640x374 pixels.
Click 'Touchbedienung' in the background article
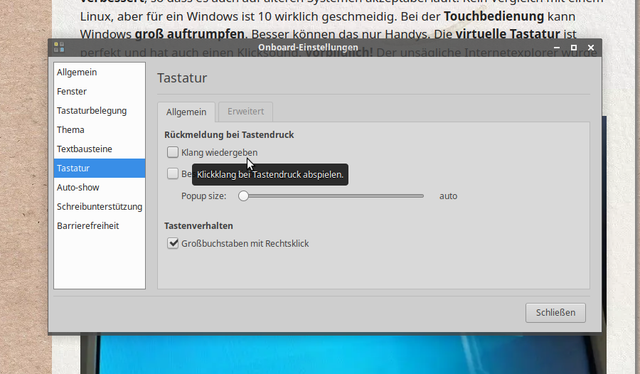[494, 16]
